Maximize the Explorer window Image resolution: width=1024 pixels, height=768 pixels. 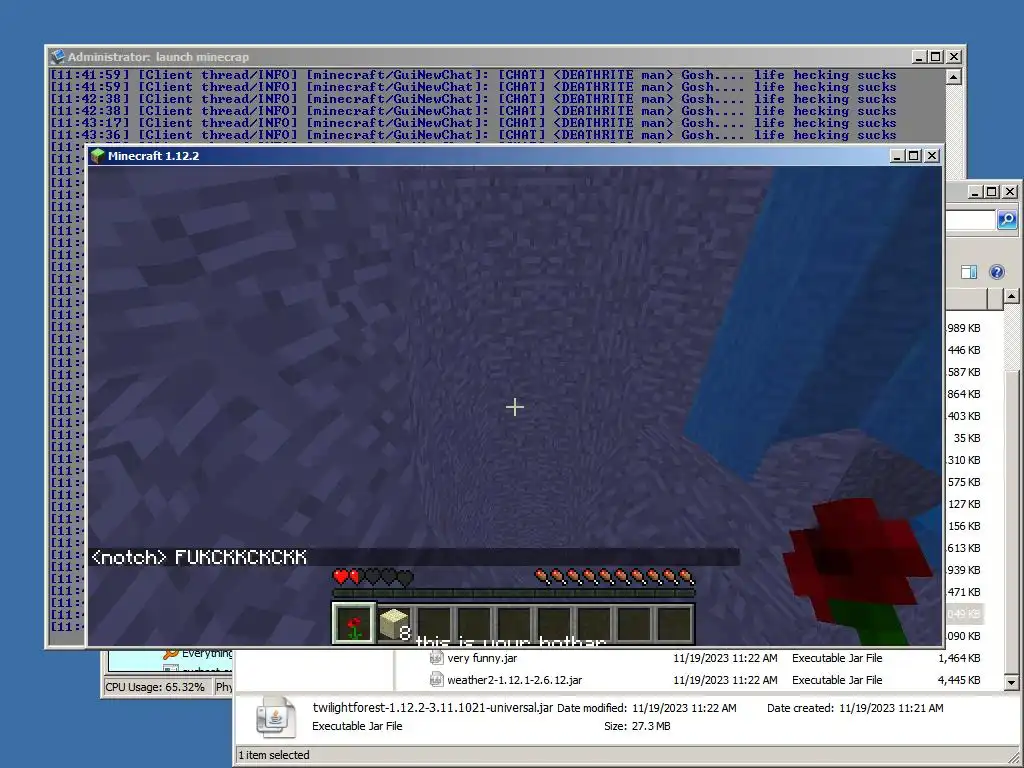click(991, 191)
